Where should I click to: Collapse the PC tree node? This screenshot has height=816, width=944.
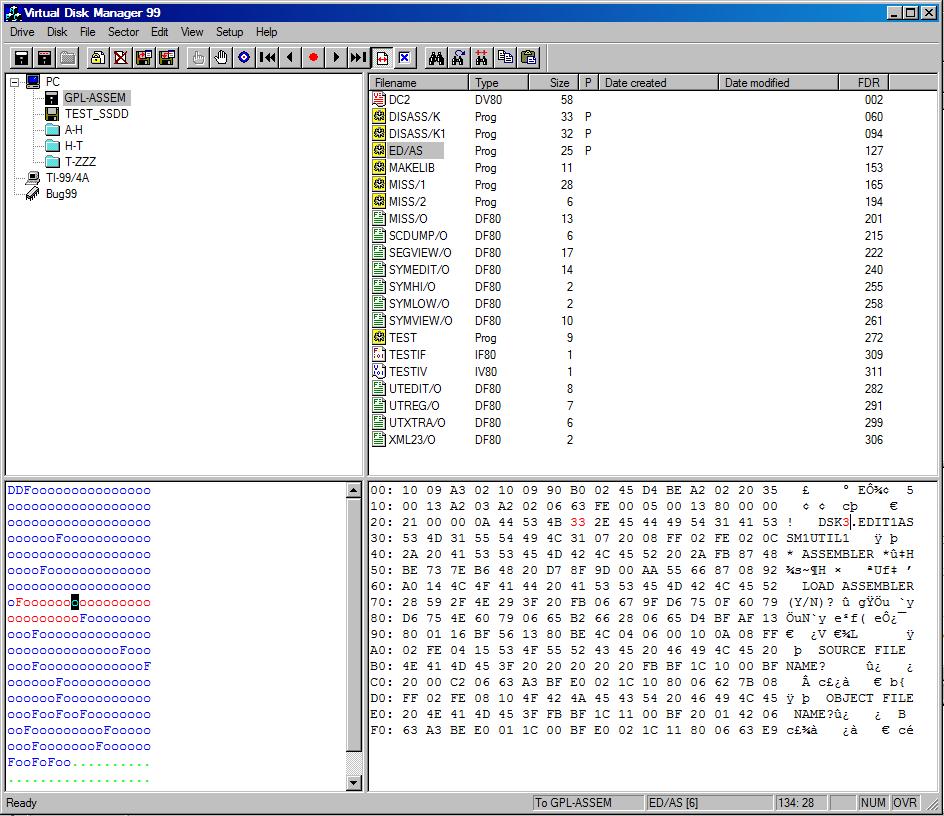[15, 82]
